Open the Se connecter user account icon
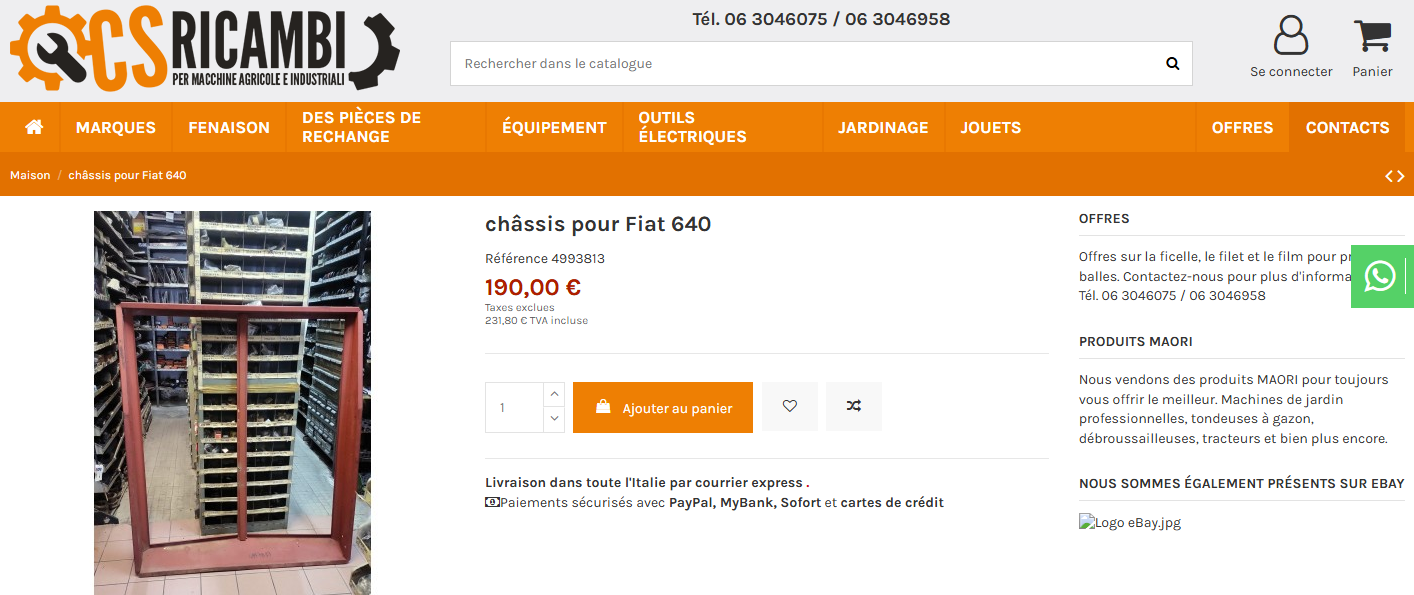Image resolution: width=1414 pixels, height=595 pixels. [x=1291, y=36]
